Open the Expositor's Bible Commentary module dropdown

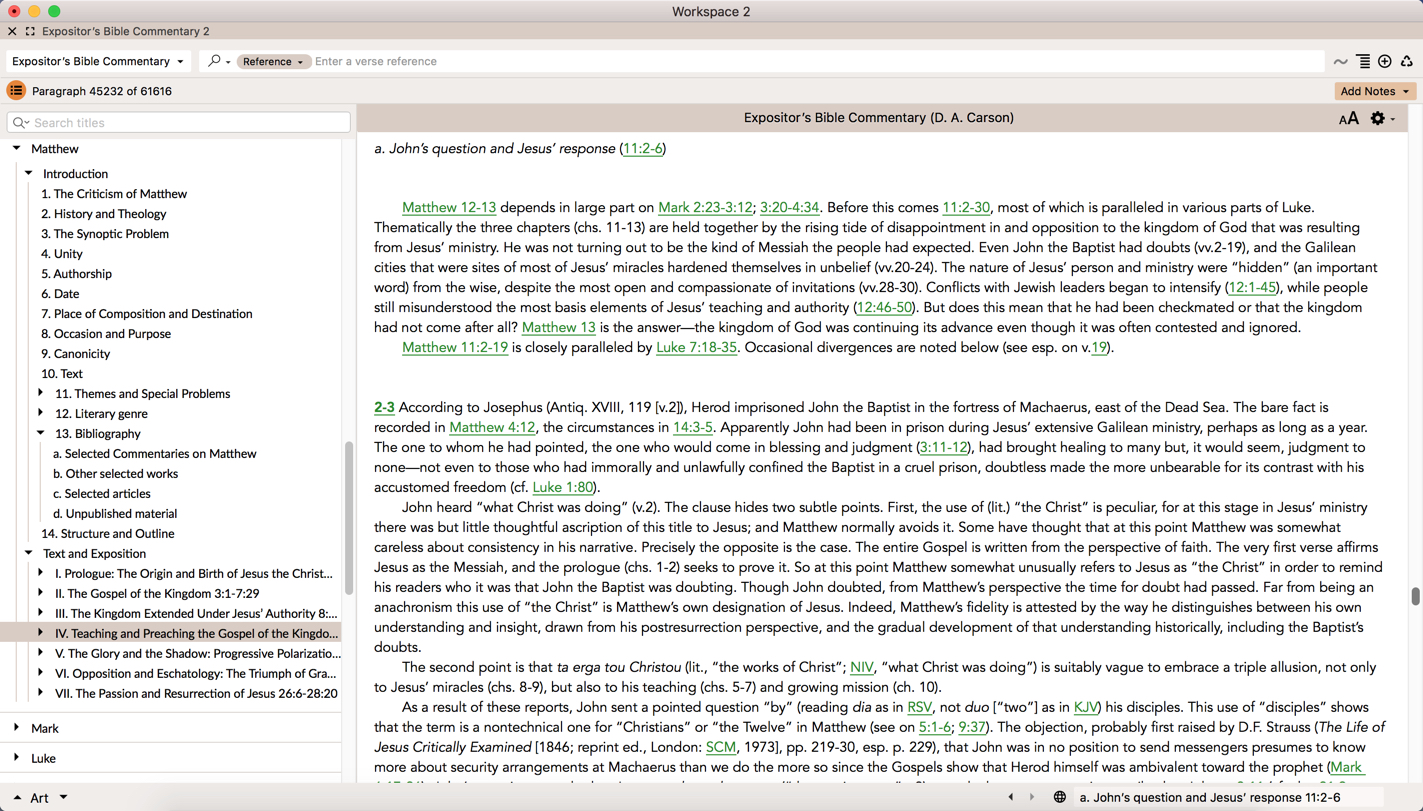(x=98, y=62)
